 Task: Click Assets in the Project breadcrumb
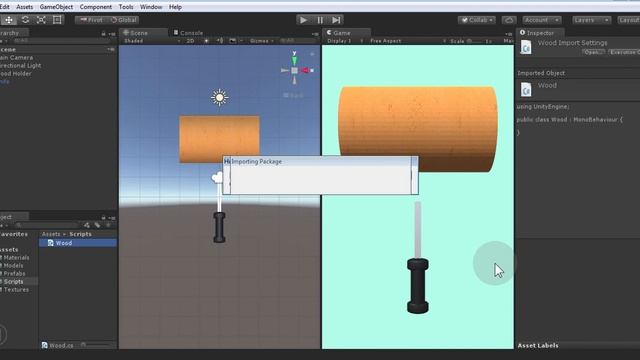pos(51,234)
